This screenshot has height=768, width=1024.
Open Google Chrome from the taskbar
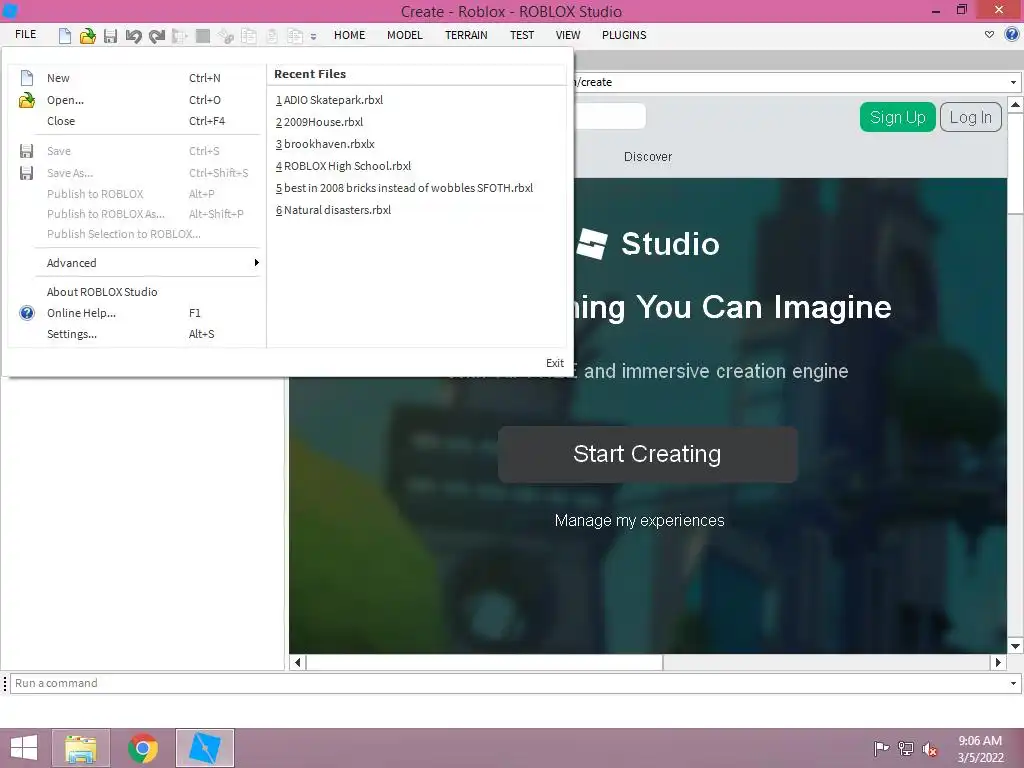click(143, 748)
